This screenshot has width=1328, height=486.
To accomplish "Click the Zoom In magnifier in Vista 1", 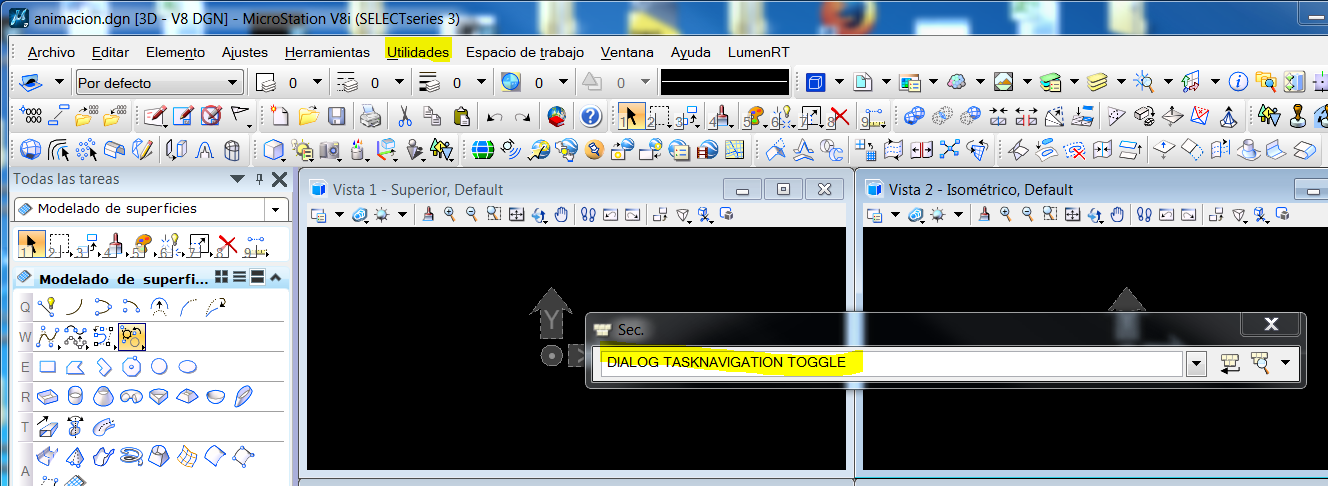I will [450, 214].
